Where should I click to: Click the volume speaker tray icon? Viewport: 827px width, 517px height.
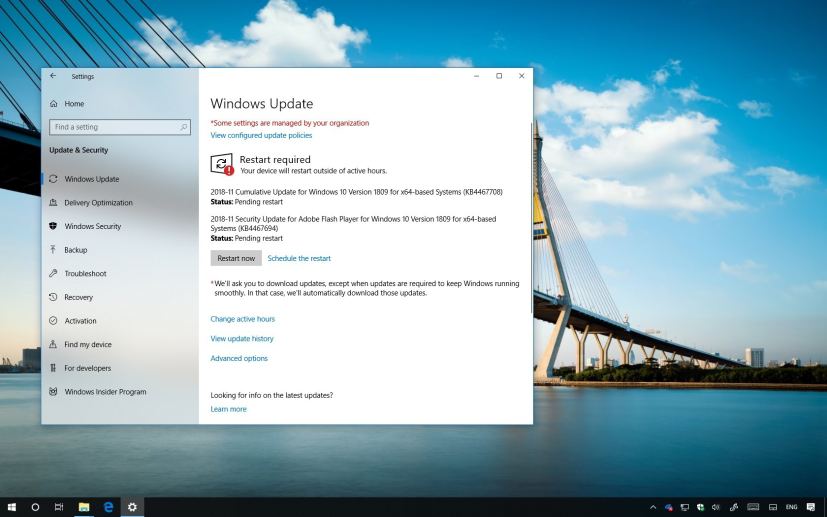point(716,508)
